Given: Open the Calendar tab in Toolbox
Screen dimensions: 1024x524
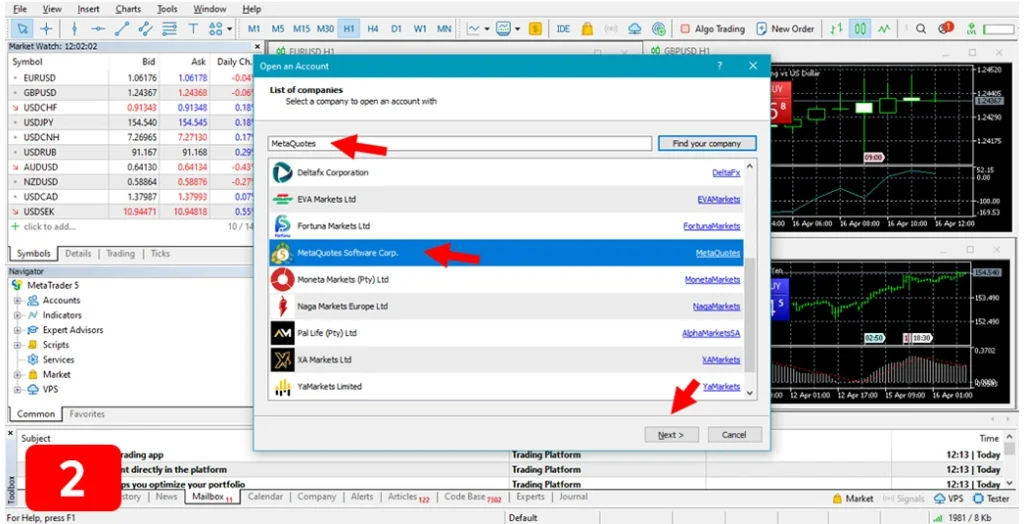Looking at the screenshot, I should [265, 497].
